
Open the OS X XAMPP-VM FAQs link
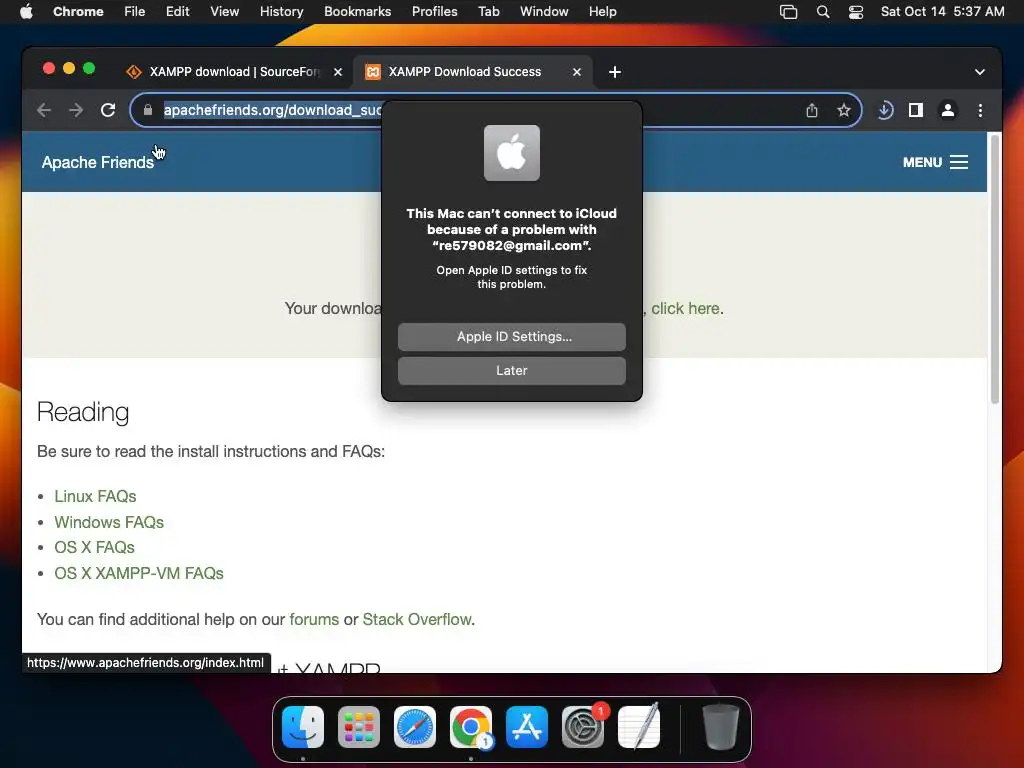139,573
